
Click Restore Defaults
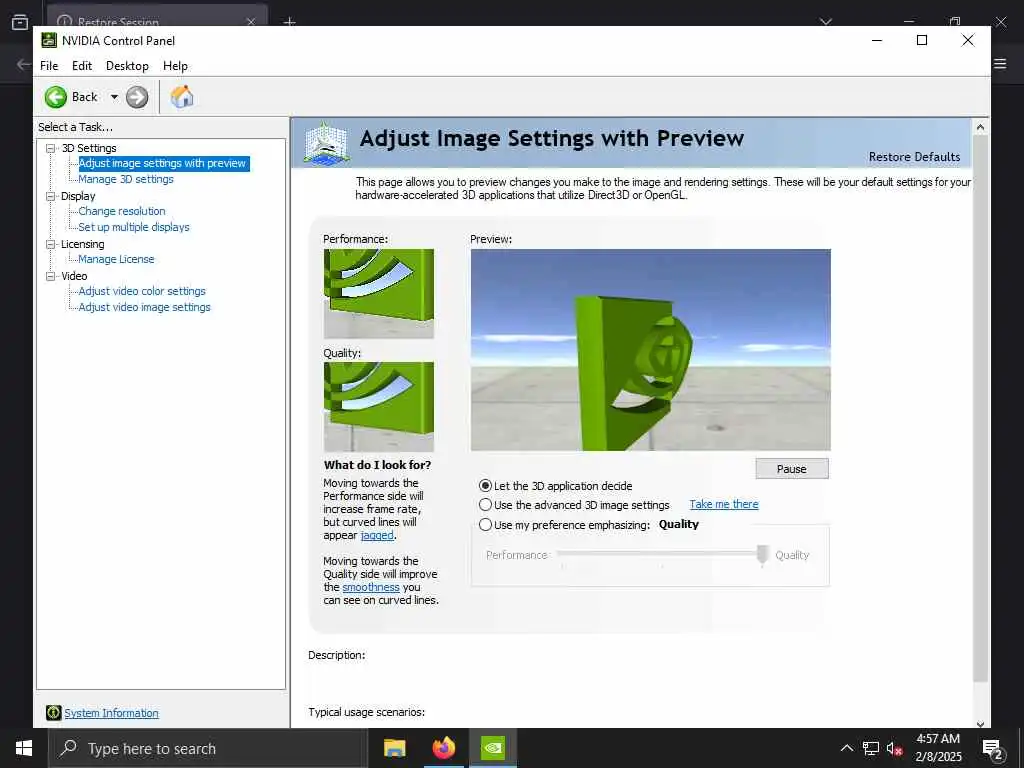[x=914, y=157]
